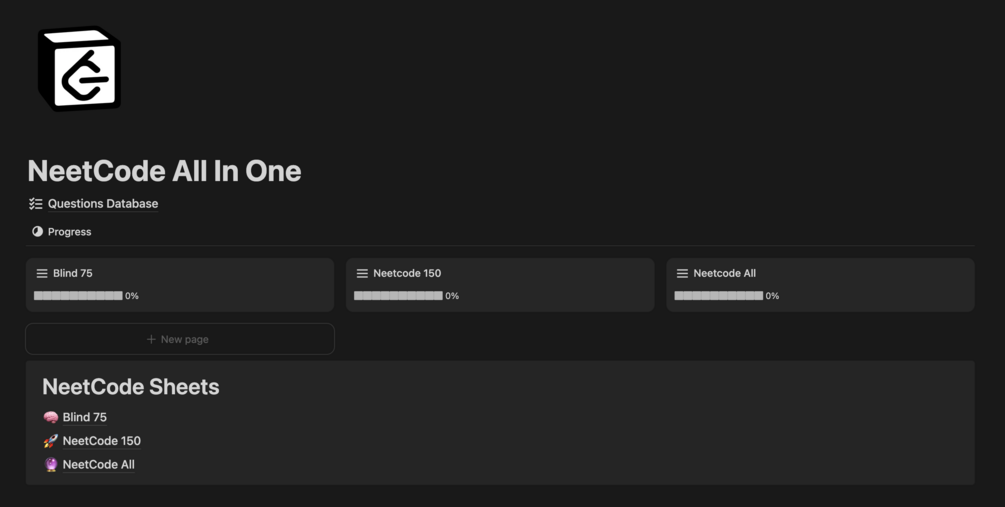Screen dimensions: 1005x507
Task: Click the page icon on Neetcode 150 card
Action: (362, 273)
